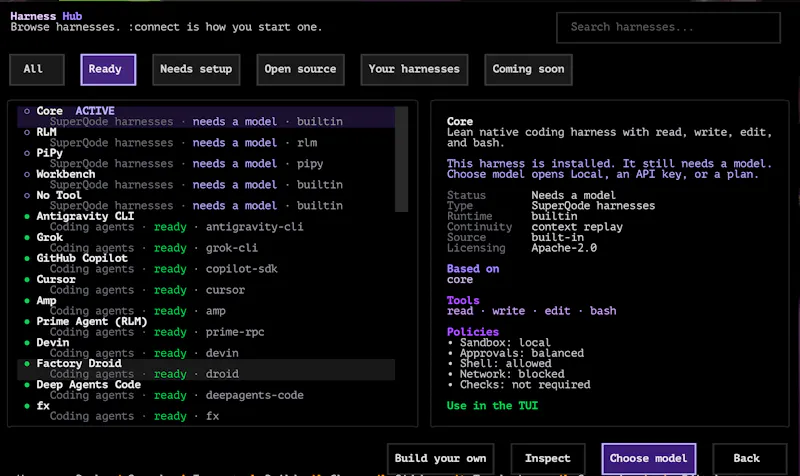Viewport: 800px width, 476px height.
Task: Select the Cursor harness row
Action: 206,284
